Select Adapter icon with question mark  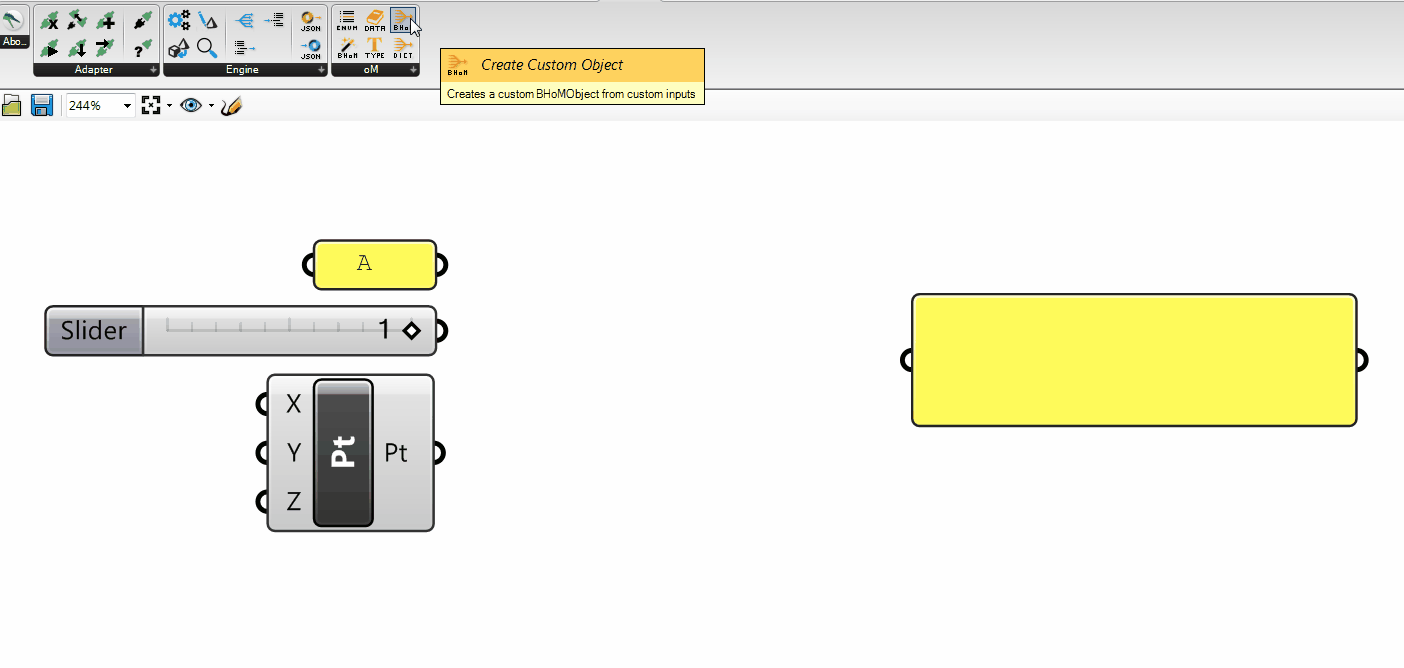click(x=143, y=48)
